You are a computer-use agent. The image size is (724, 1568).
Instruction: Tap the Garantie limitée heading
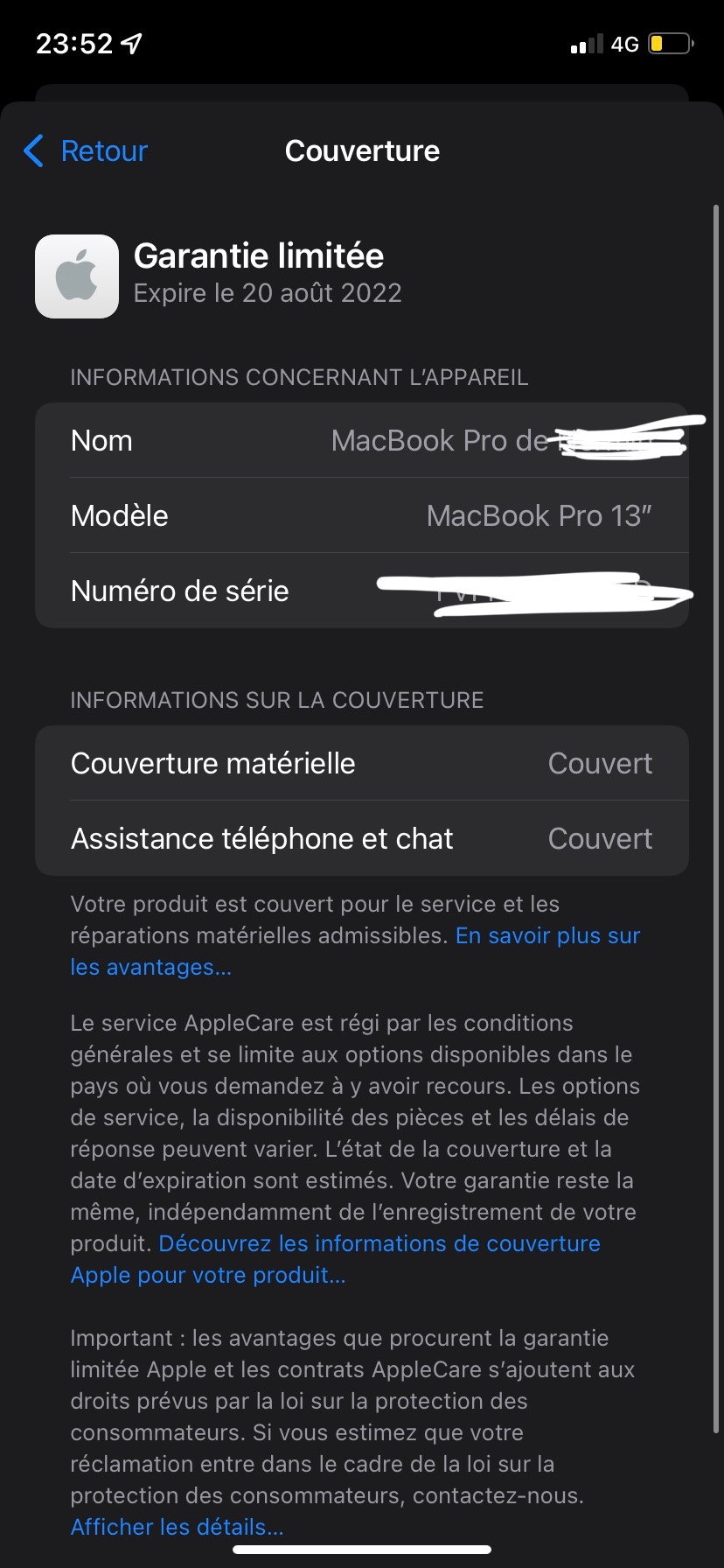(x=259, y=255)
